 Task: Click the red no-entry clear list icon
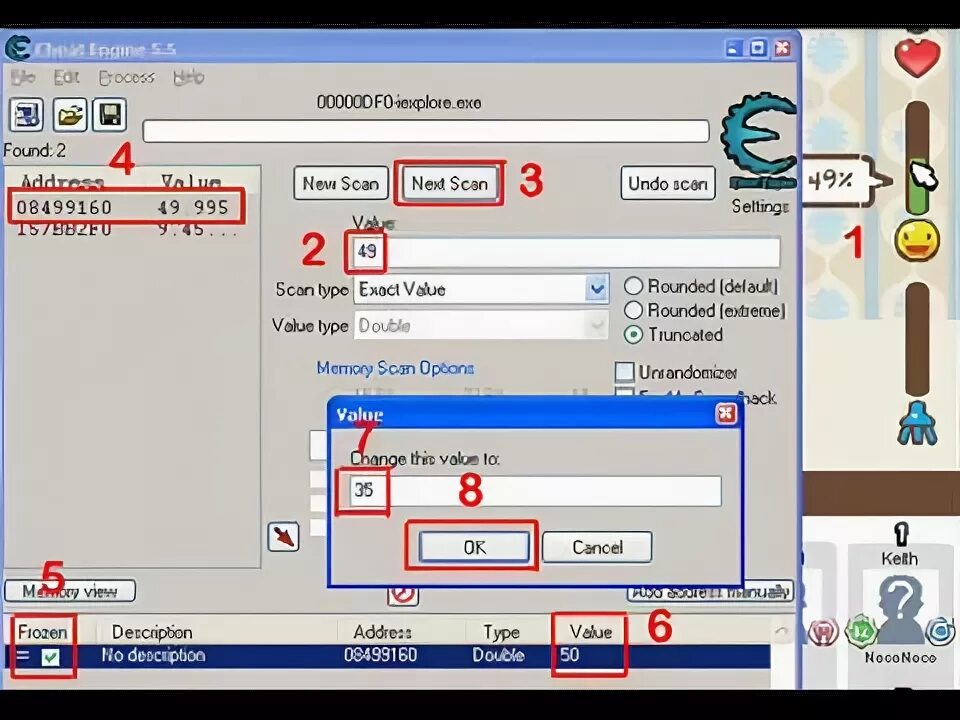[x=403, y=595]
